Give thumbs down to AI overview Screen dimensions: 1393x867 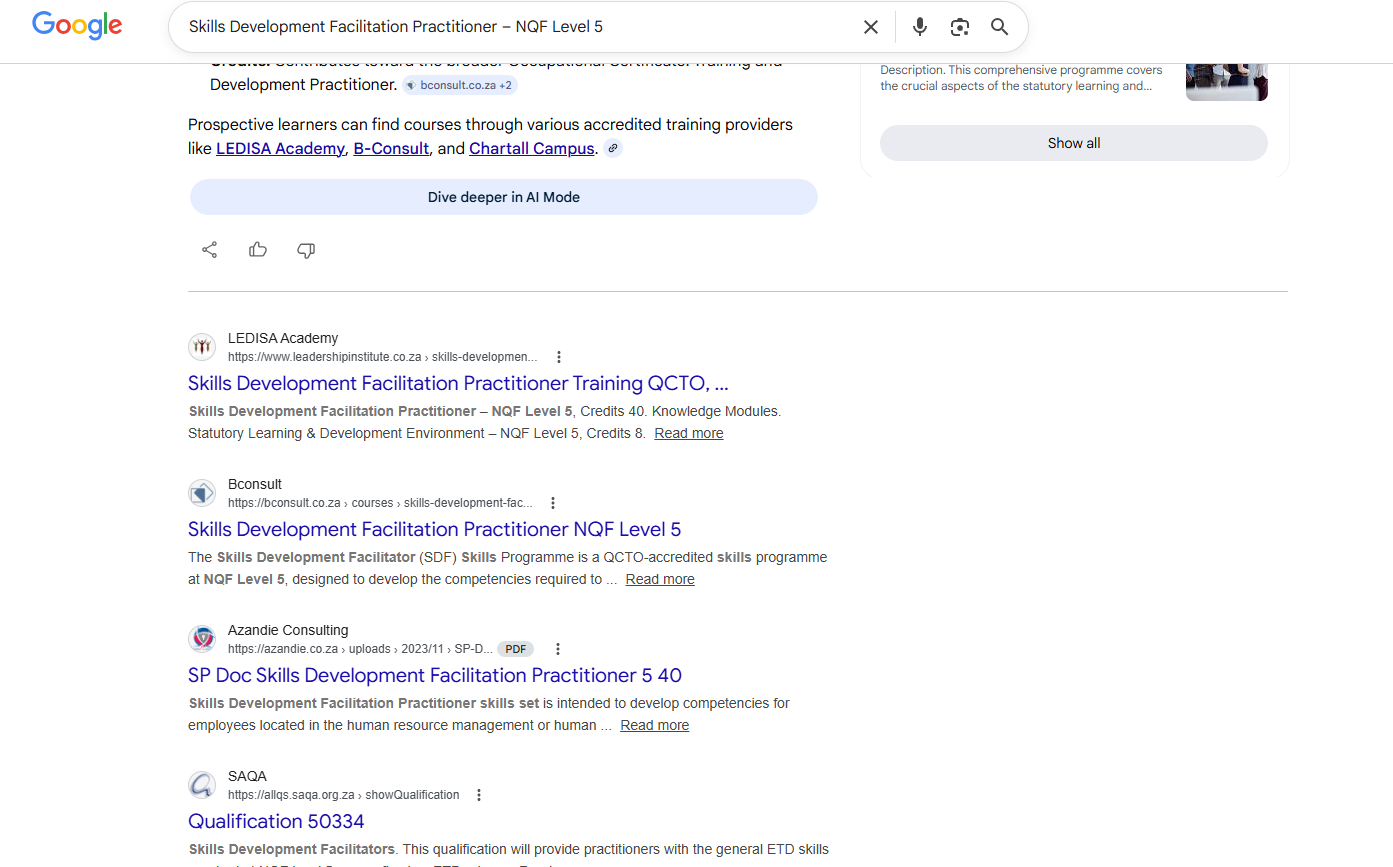[306, 250]
